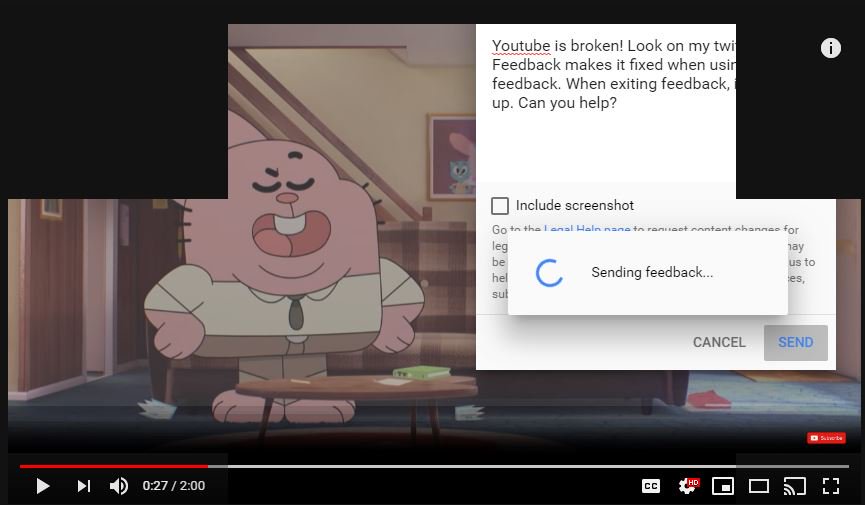The image size is (865, 505).
Task: Send the feedback
Action: point(795,343)
